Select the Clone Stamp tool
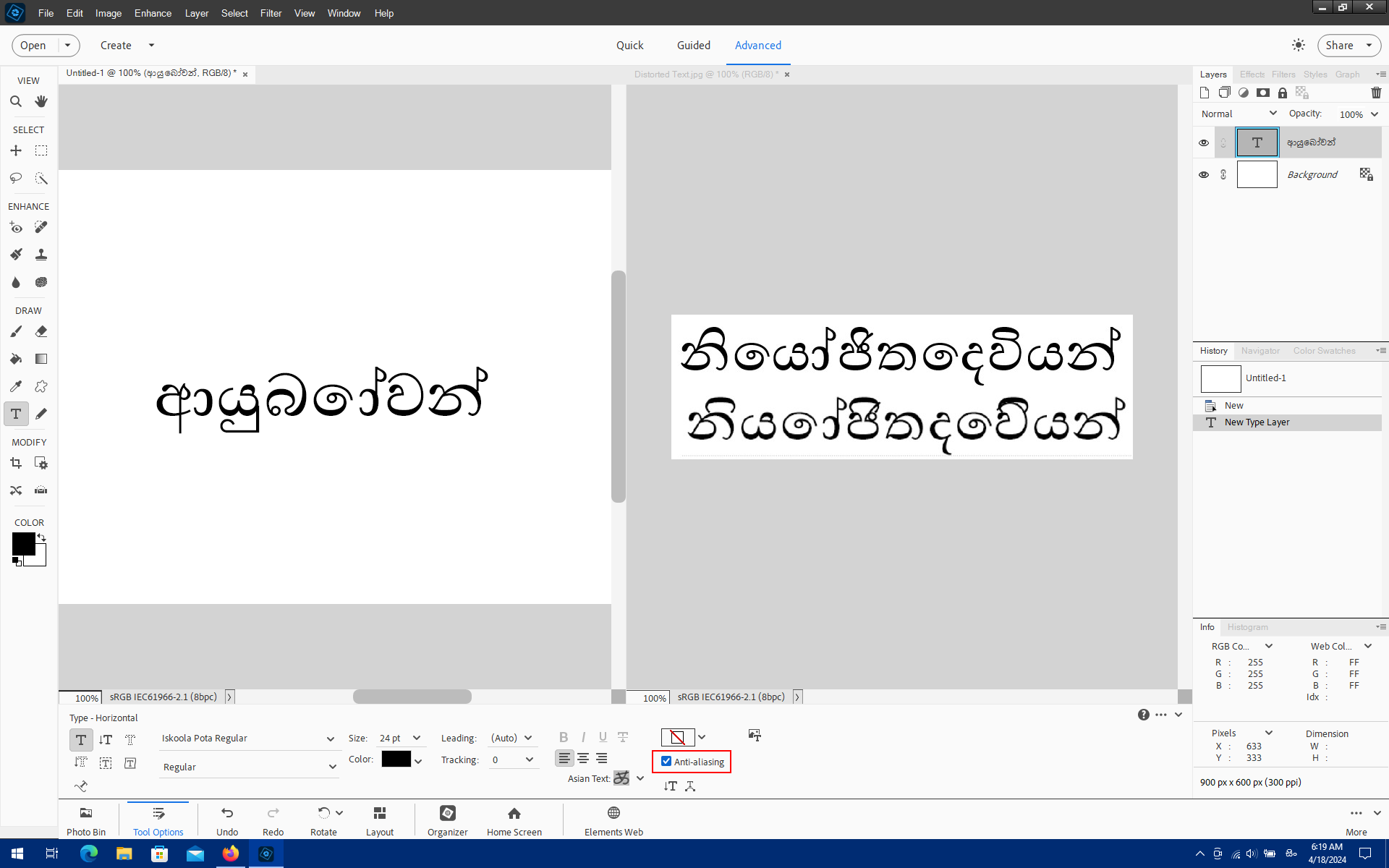The width and height of the screenshot is (1389, 868). pos(41,255)
